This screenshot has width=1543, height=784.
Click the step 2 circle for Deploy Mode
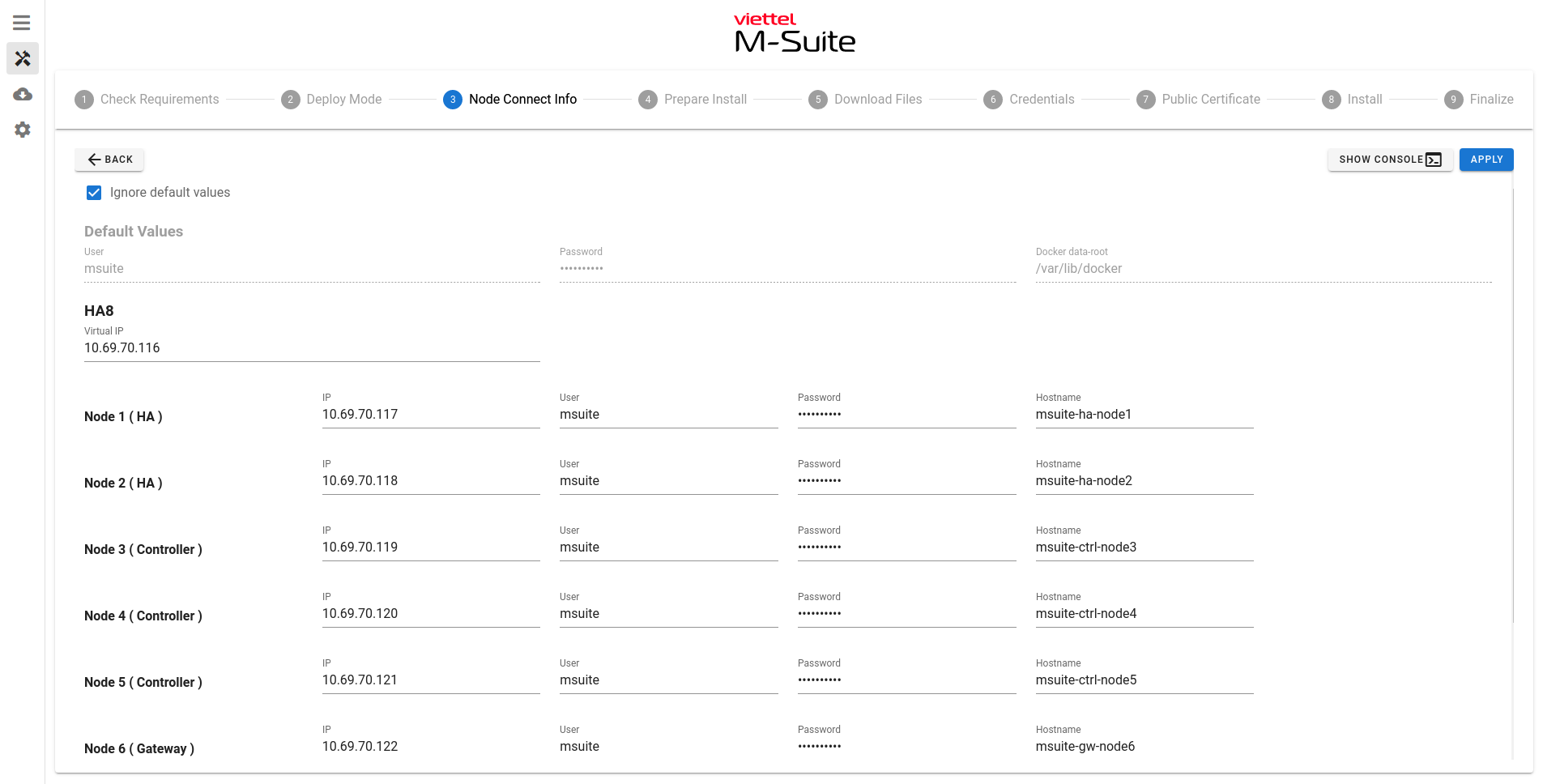291,100
